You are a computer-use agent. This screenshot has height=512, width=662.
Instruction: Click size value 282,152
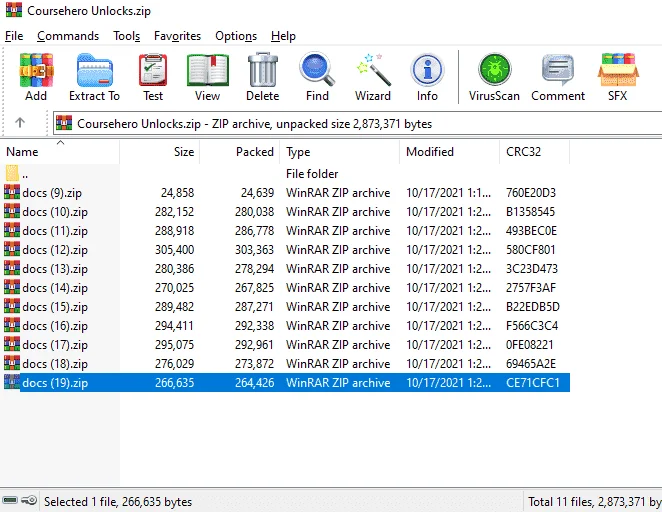pos(174,212)
